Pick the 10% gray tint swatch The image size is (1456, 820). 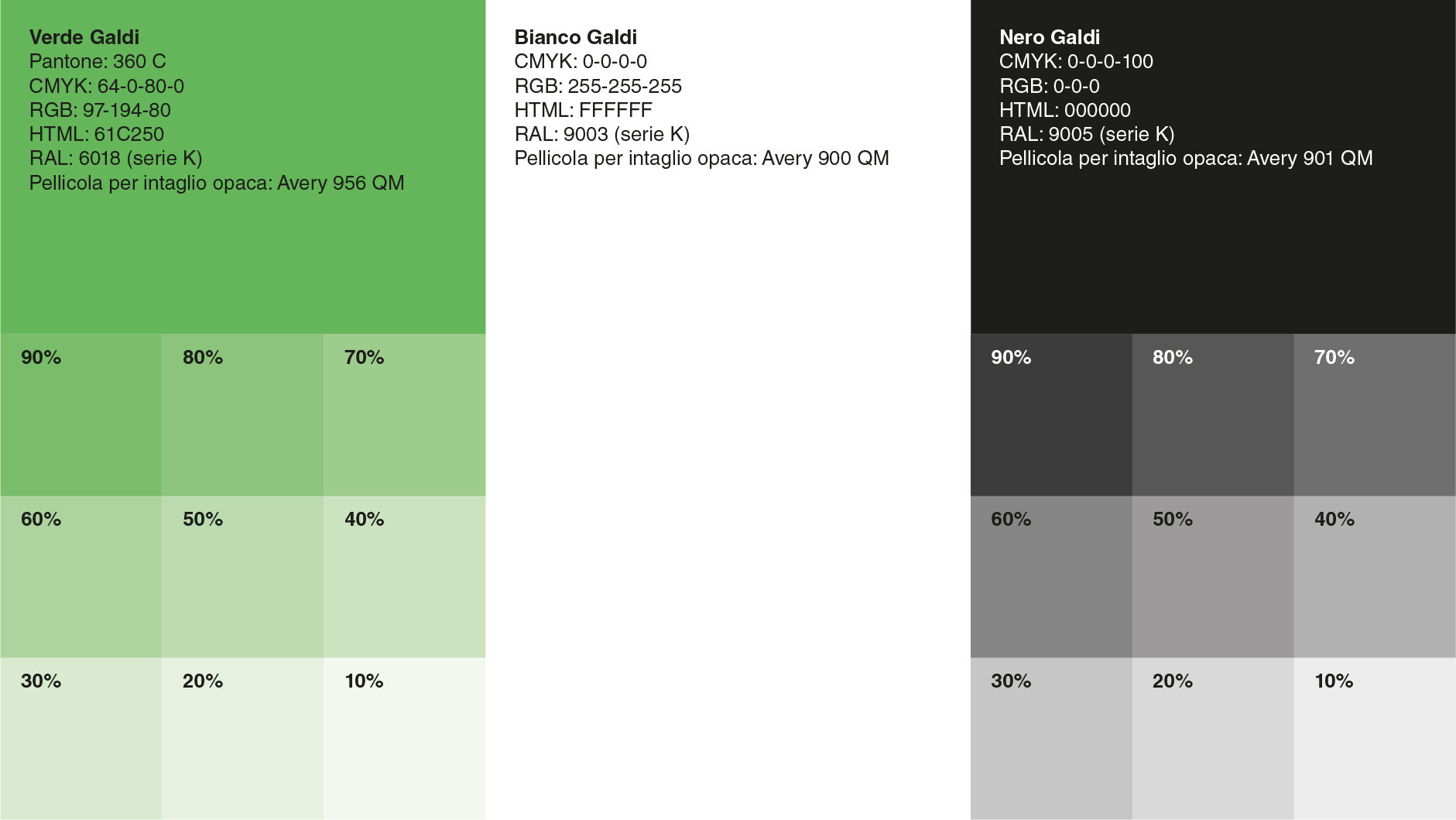click(1375, 739)
